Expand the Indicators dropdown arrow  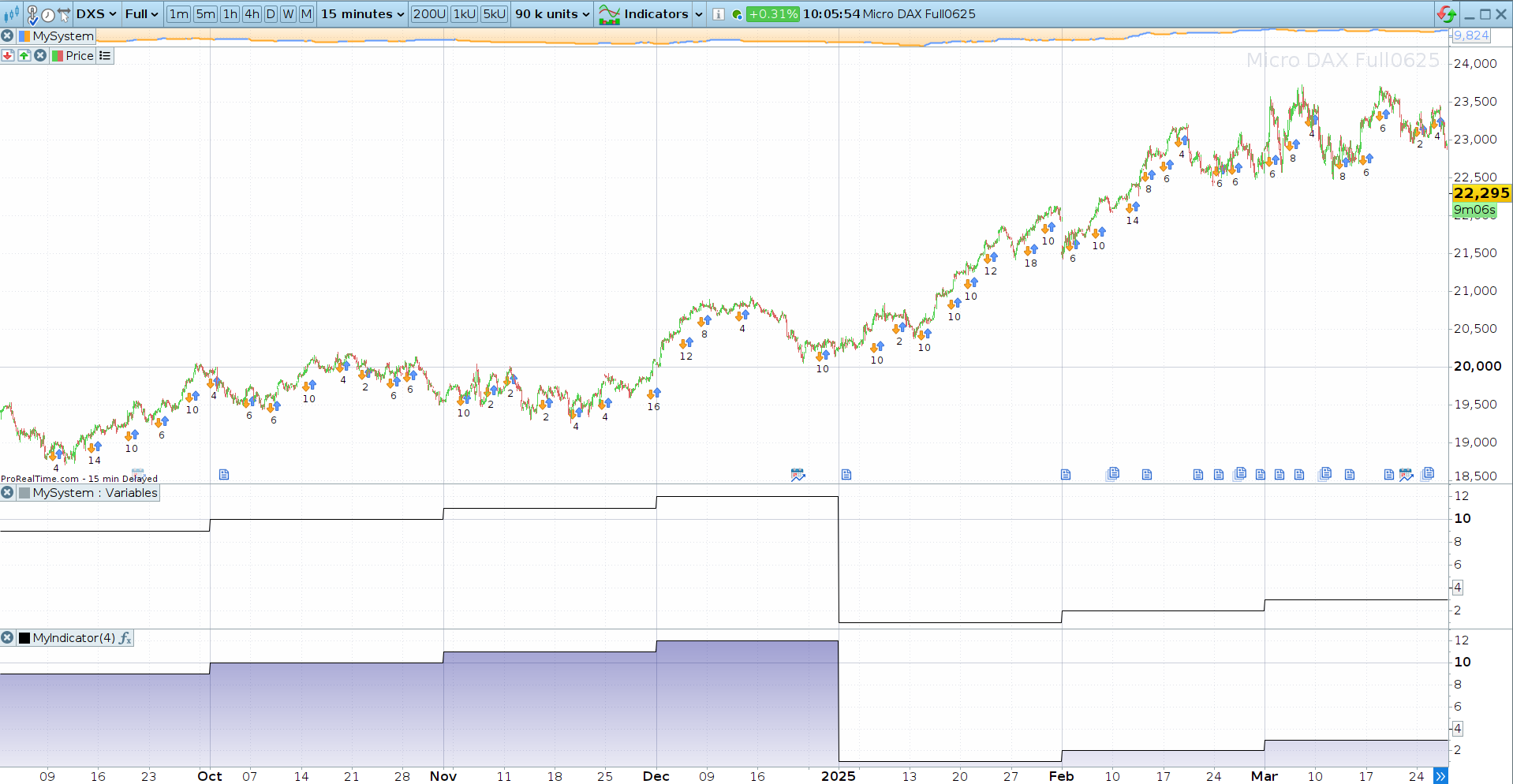click(x=699, y=14)
